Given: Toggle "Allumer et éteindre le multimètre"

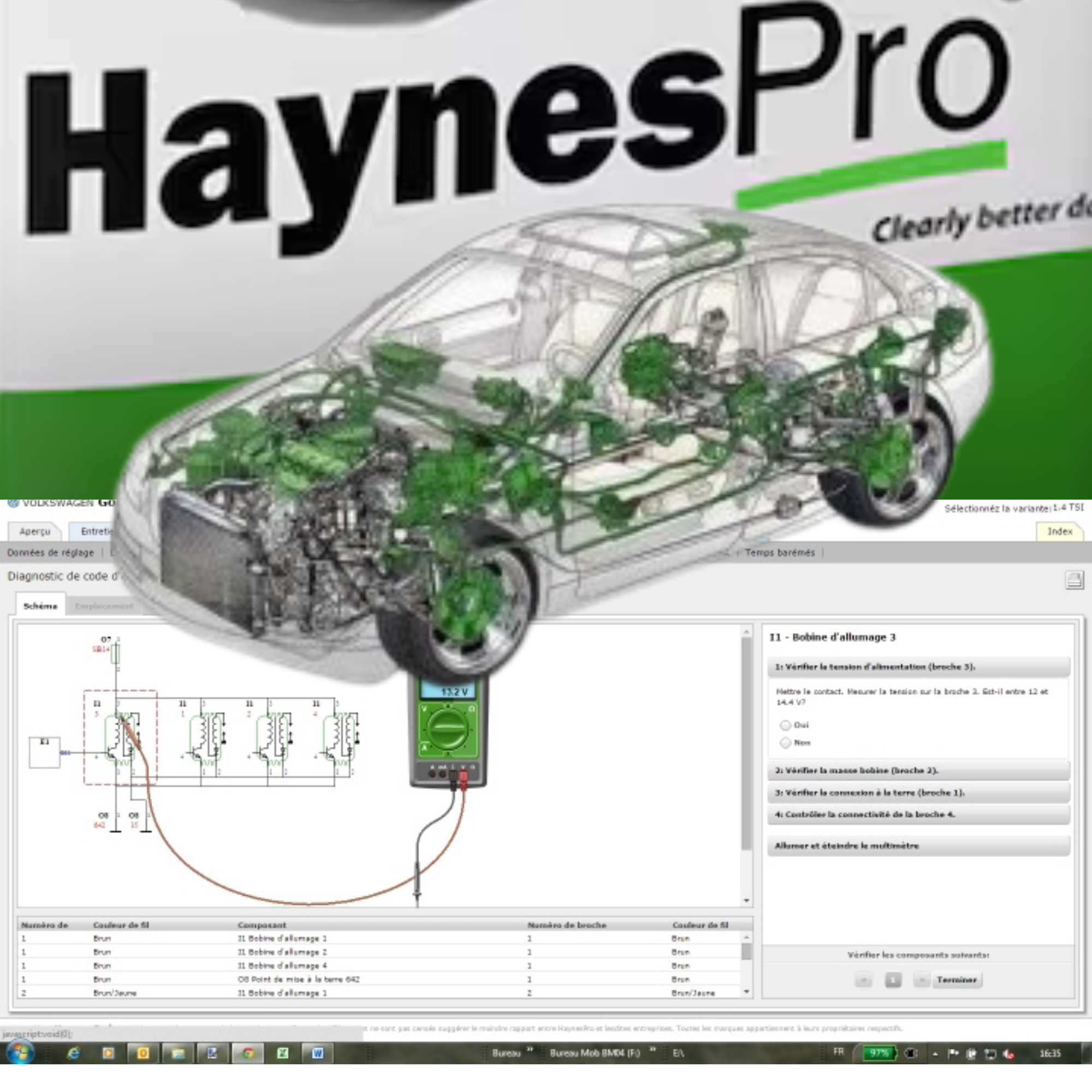Looking at the screenshot, I should coord(918,846).
